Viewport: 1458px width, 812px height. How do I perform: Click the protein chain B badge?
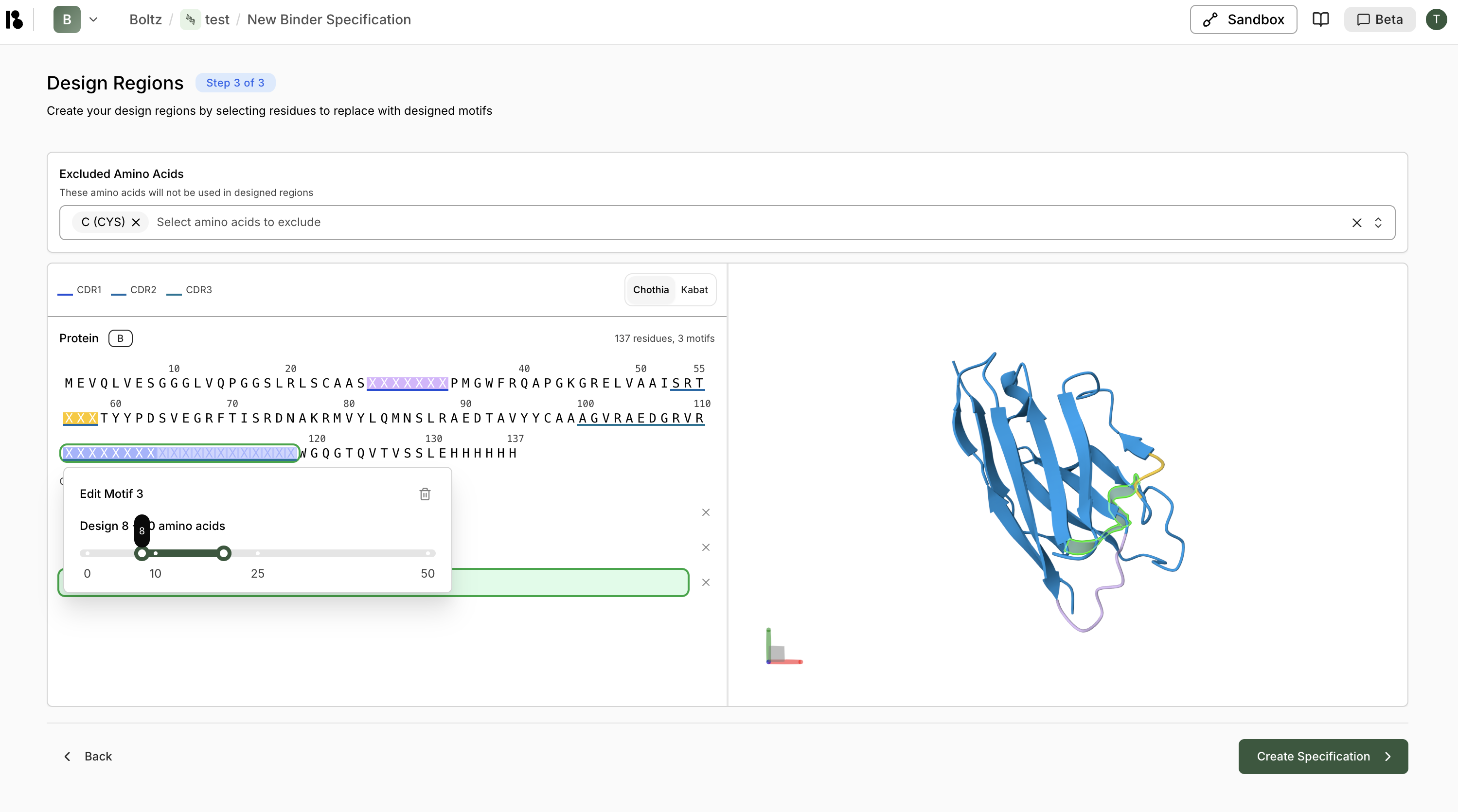tap(120, 338)
